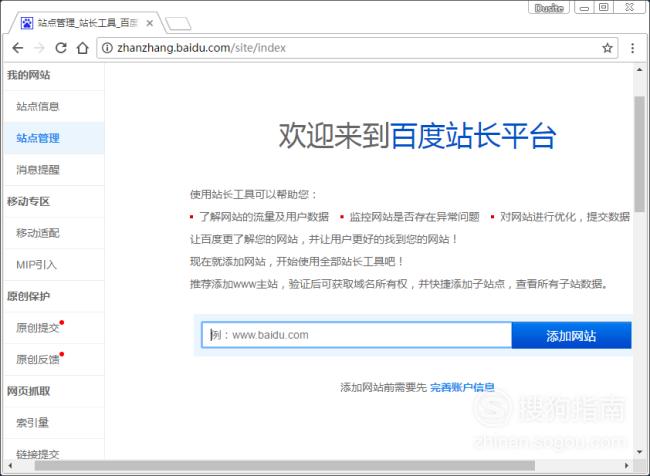Open the browser home page icon
The height and width of the screenshot is (476, 650).
[82, 48]
